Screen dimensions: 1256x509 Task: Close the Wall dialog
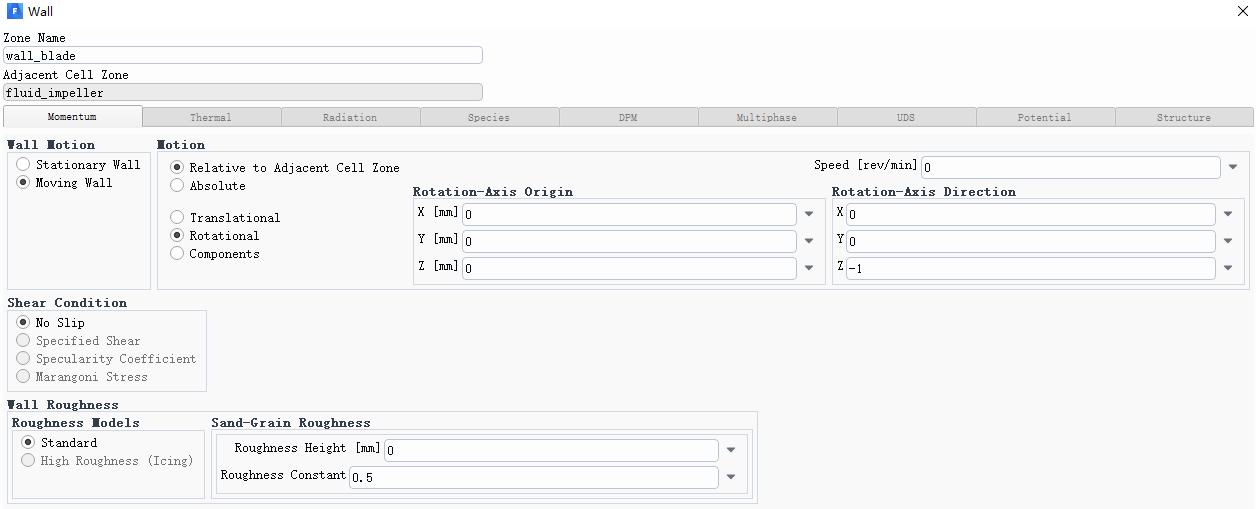(x=1243, y=11)
